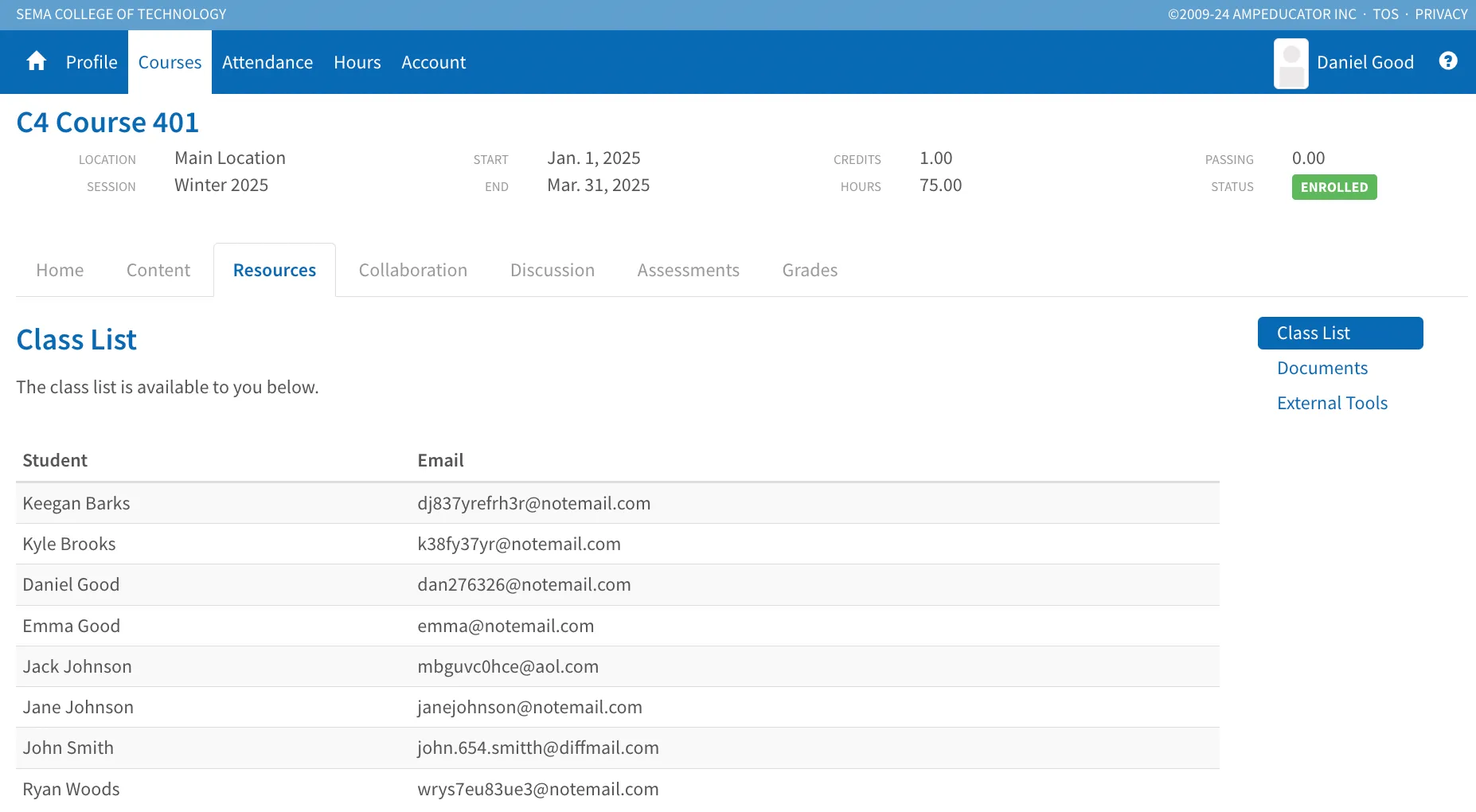
Task: Select Class List in the sidebar
Action: tap(1341, 333)
